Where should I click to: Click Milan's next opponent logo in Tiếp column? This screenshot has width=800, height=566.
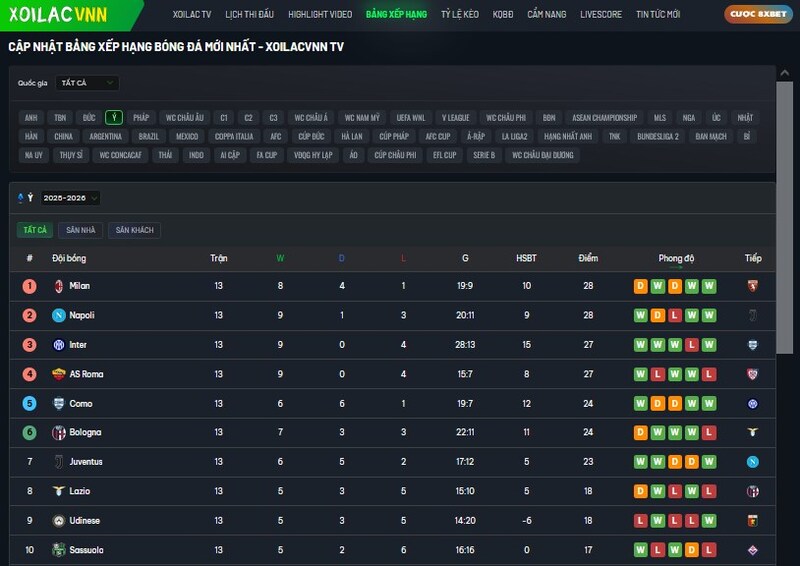click(x=753, y=286)
